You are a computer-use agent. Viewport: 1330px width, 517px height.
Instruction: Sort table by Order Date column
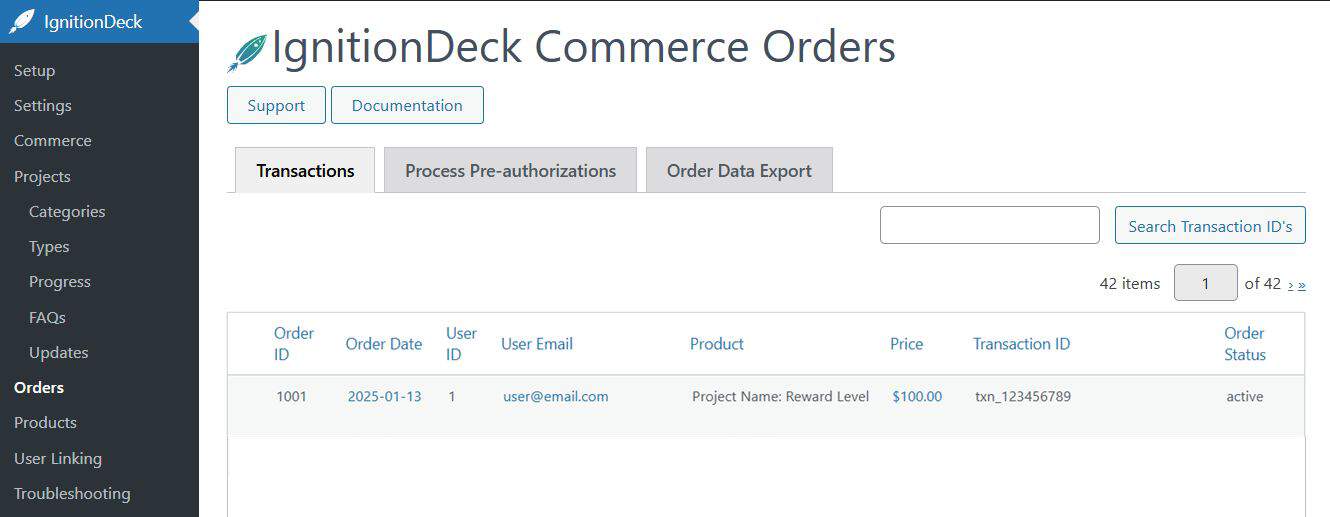384,344
